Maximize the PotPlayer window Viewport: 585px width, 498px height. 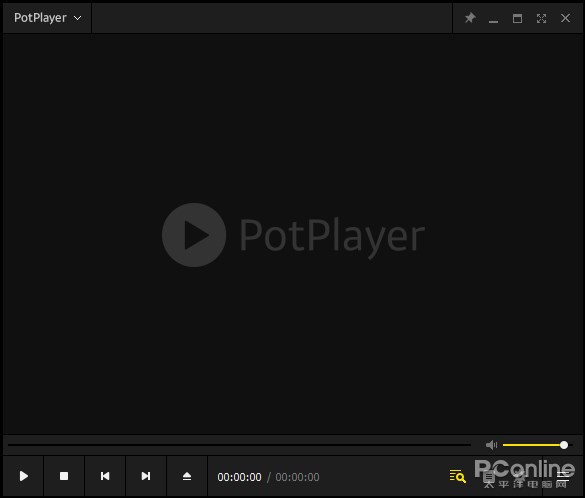(517, 18)
